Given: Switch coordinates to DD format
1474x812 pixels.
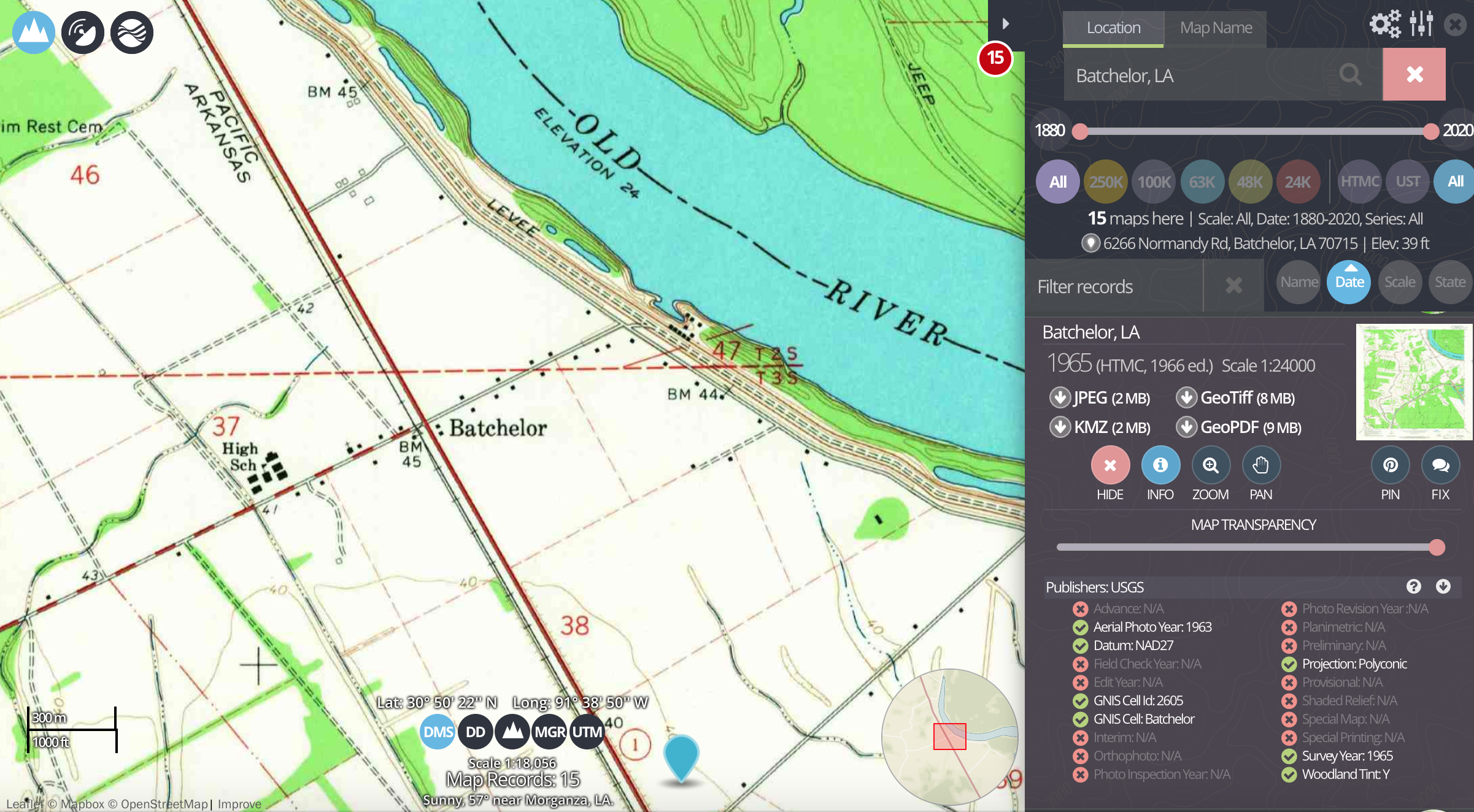Looking at the screenshot, I should [x=475, y=732].
